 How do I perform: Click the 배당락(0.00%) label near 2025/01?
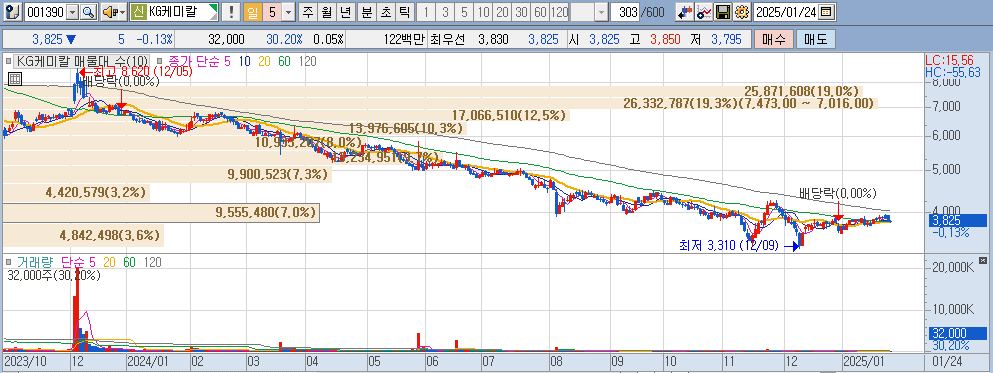click(x=837, y=193)
